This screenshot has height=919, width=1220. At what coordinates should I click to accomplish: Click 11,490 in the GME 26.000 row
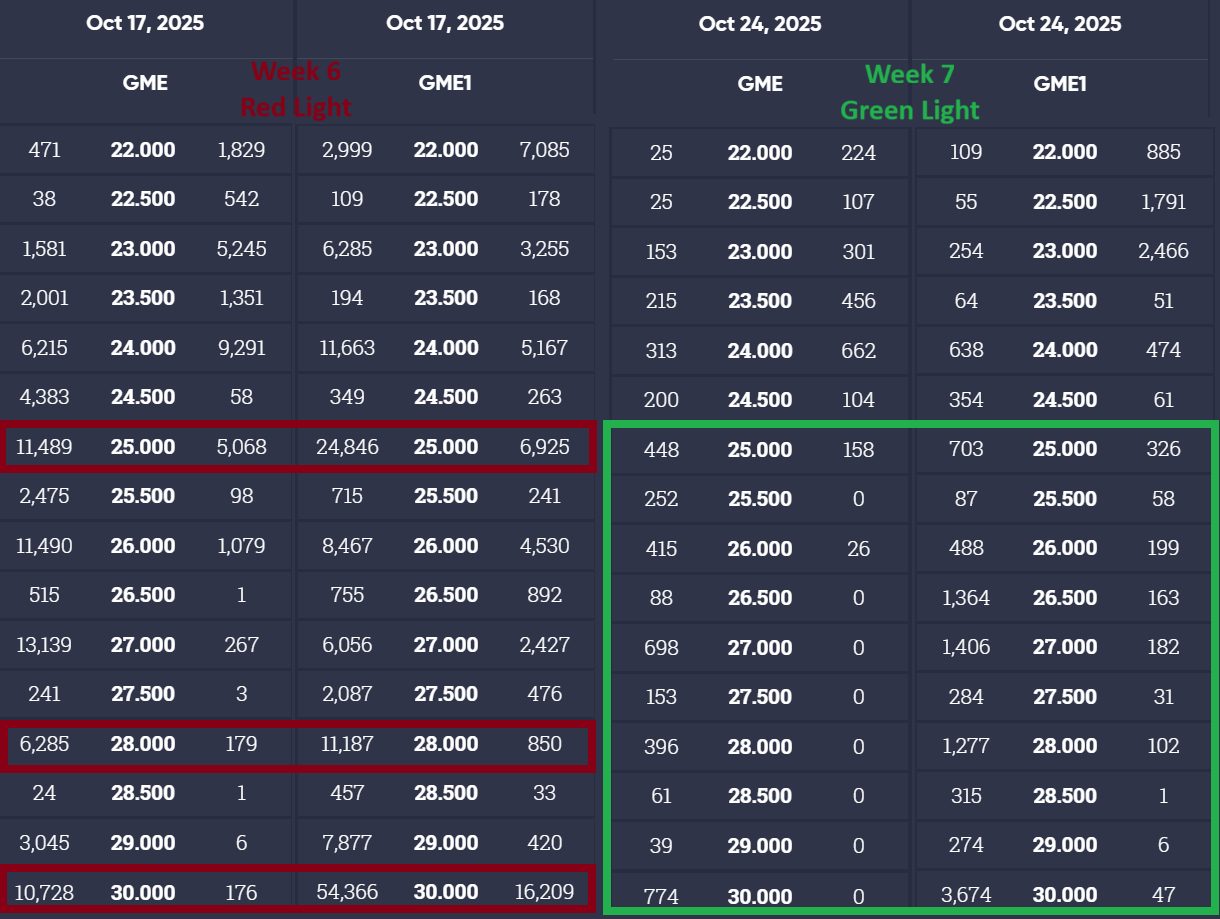(45, 546)
